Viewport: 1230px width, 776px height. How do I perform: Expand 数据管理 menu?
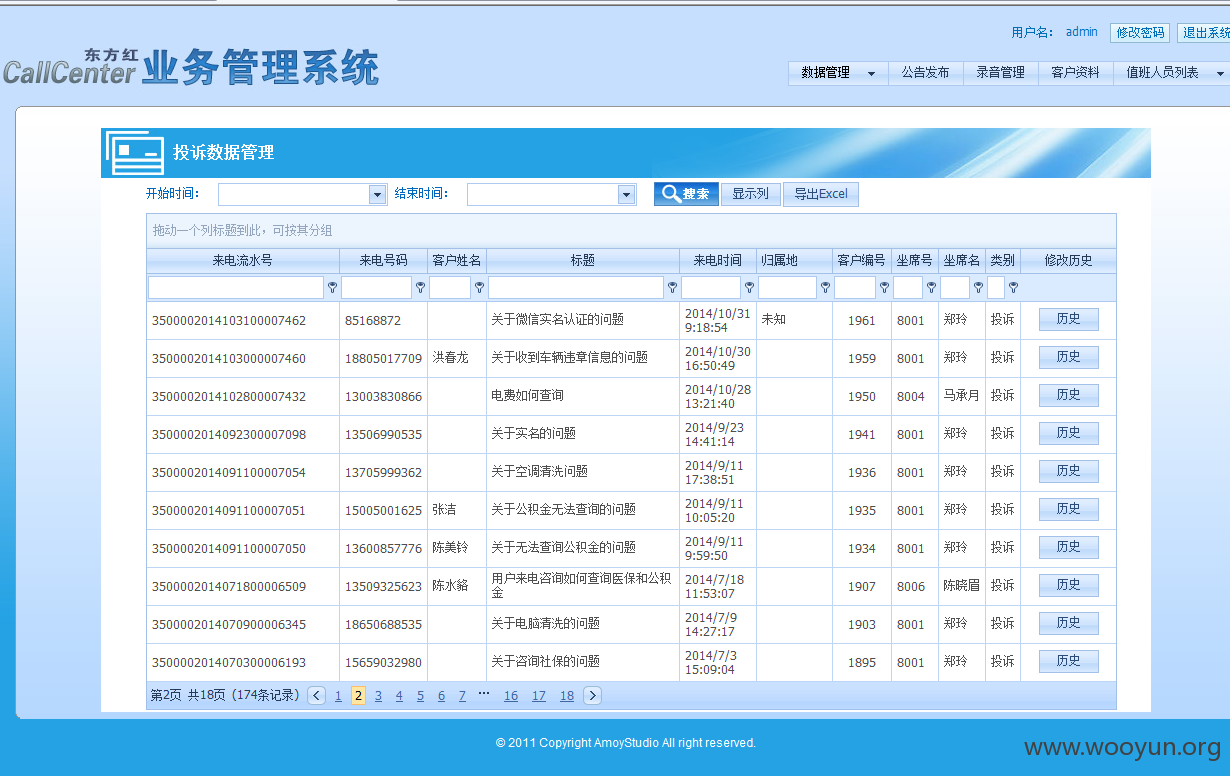(x=838, y=73)
